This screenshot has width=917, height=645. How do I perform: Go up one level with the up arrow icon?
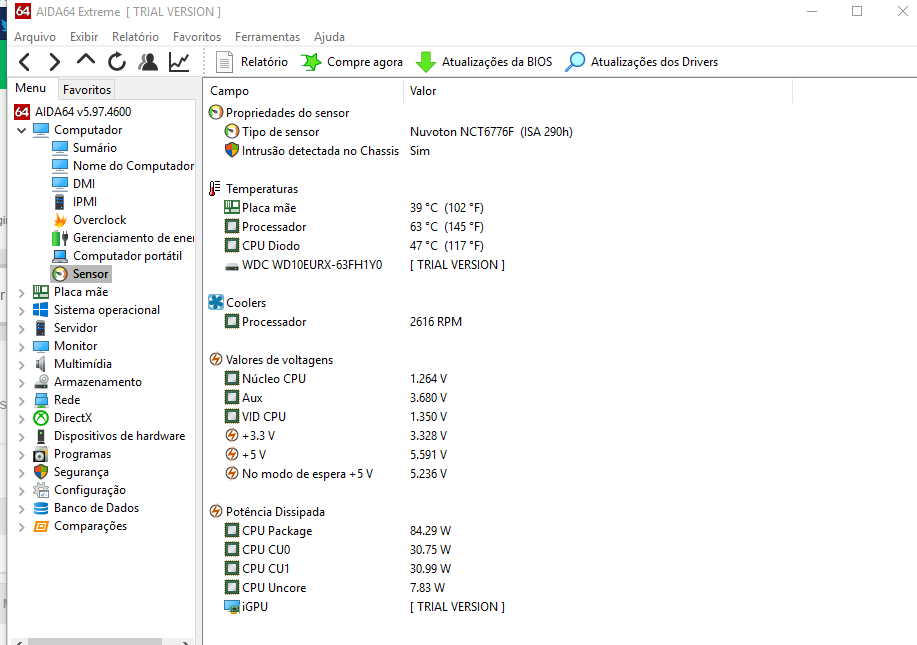85,60
